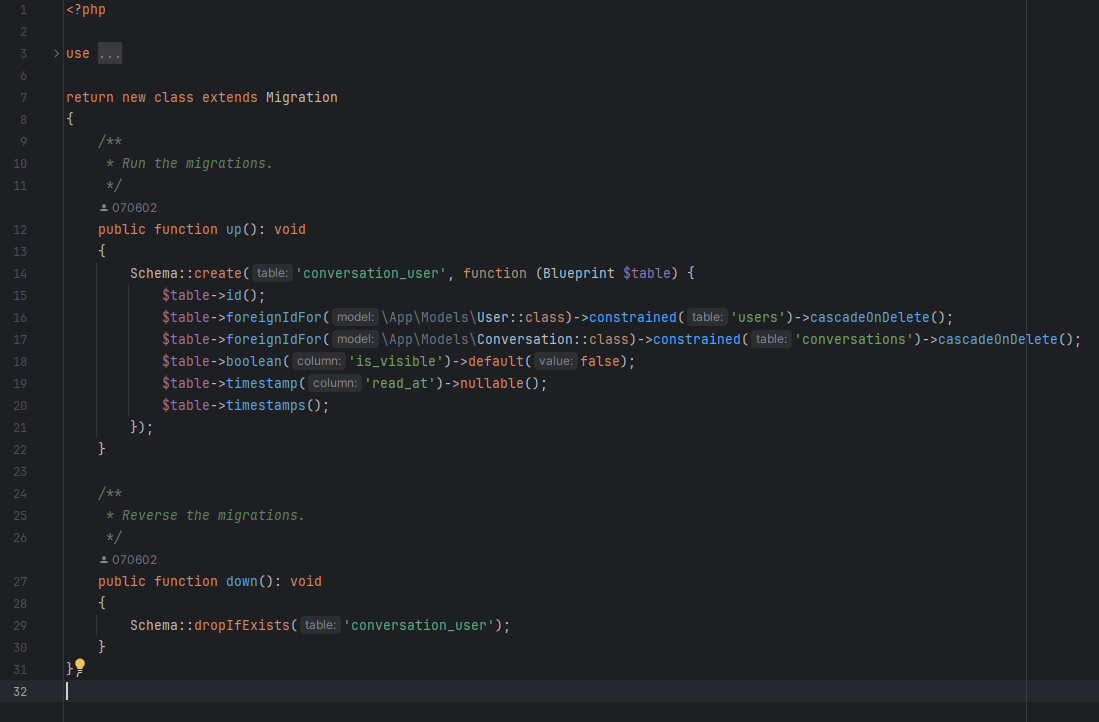Expand the folded use statements chevron
Viewport: 1099px width, 722px height.
click(56, 53)
